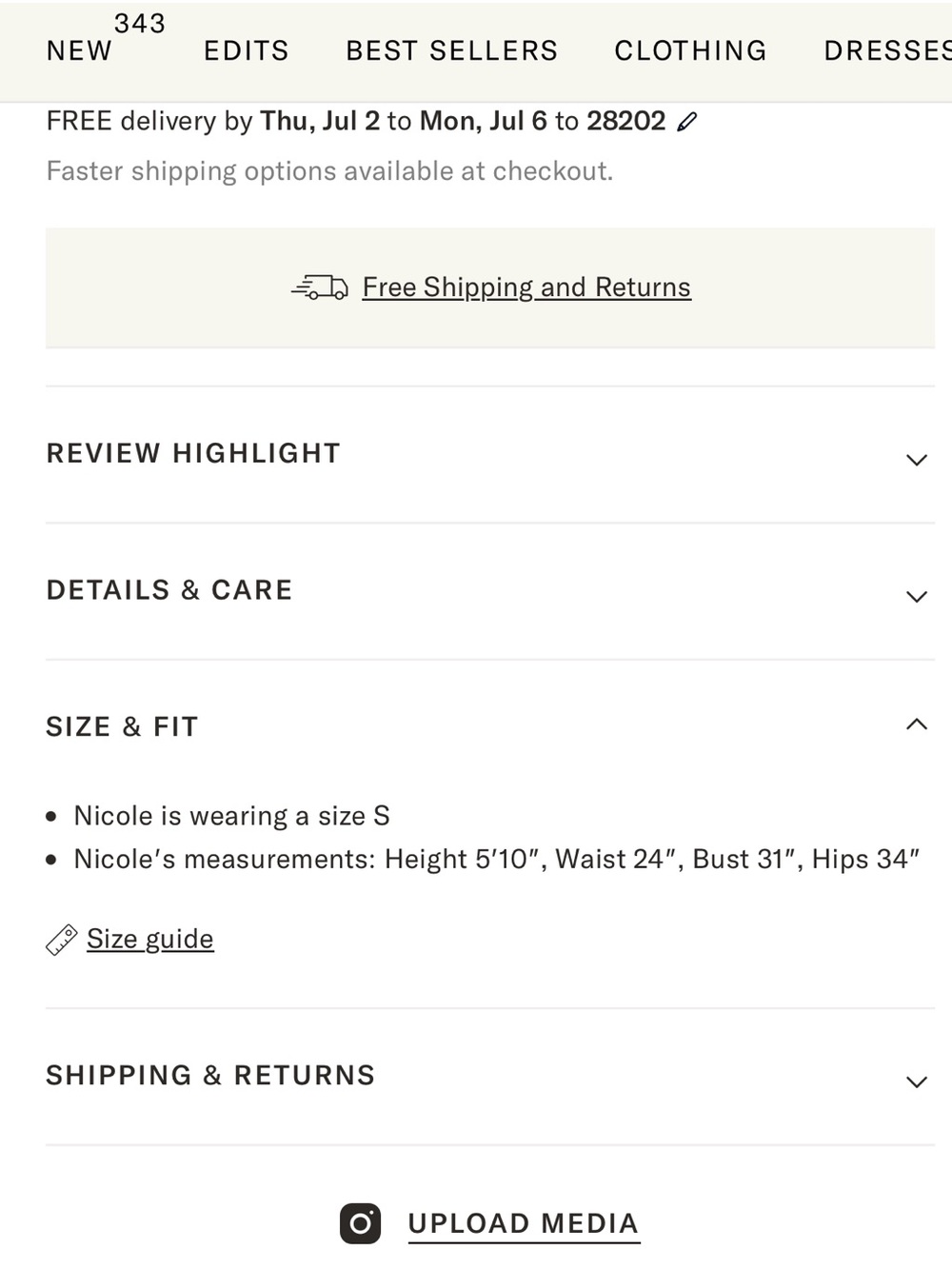This screenshot has width=952, height=1269.
Task: Click the DETAILS & CARE section heading
Action: pos(169,590)
